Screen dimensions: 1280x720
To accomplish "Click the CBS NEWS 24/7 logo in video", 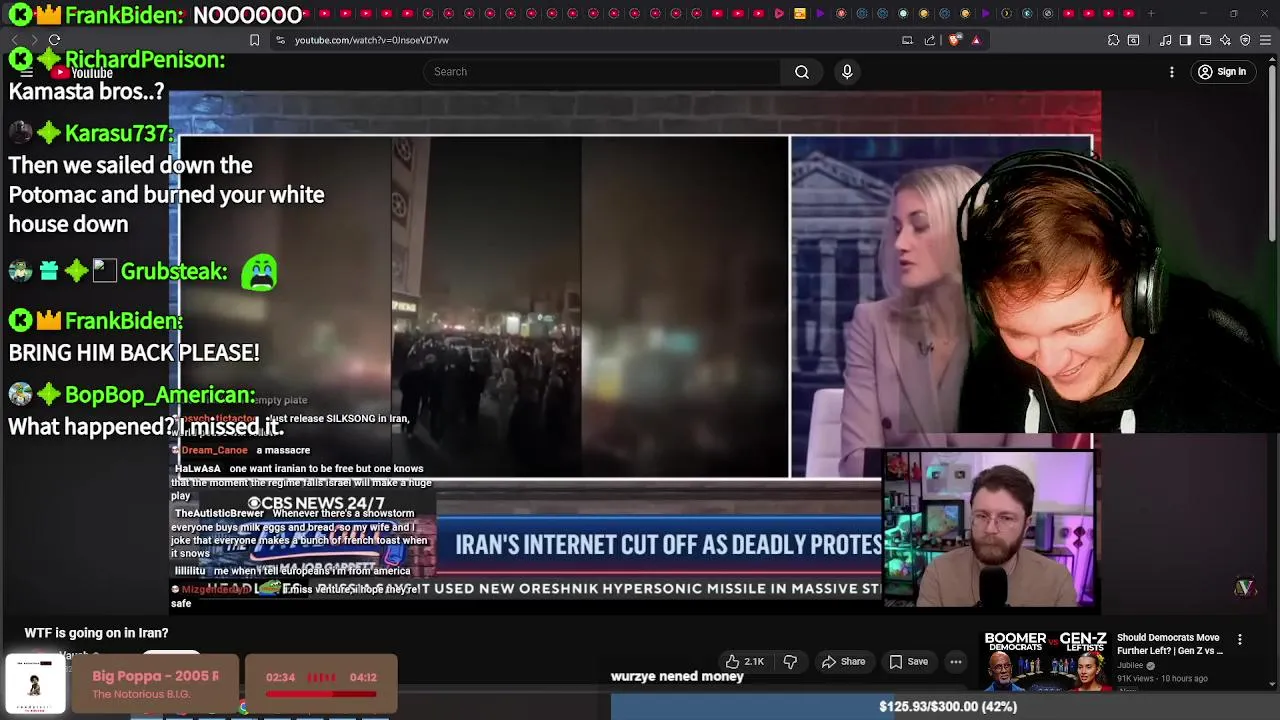I will pos(316,504).
